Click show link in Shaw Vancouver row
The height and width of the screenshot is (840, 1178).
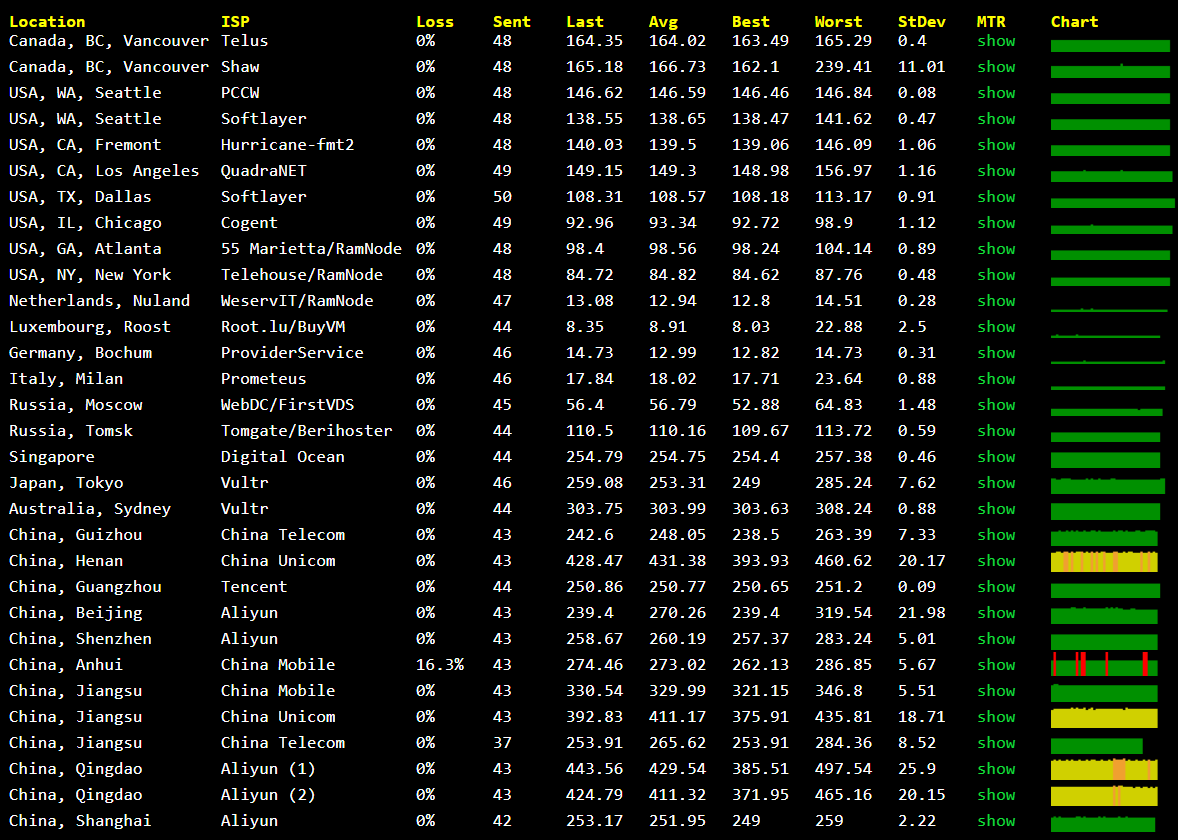click(996, 67)
